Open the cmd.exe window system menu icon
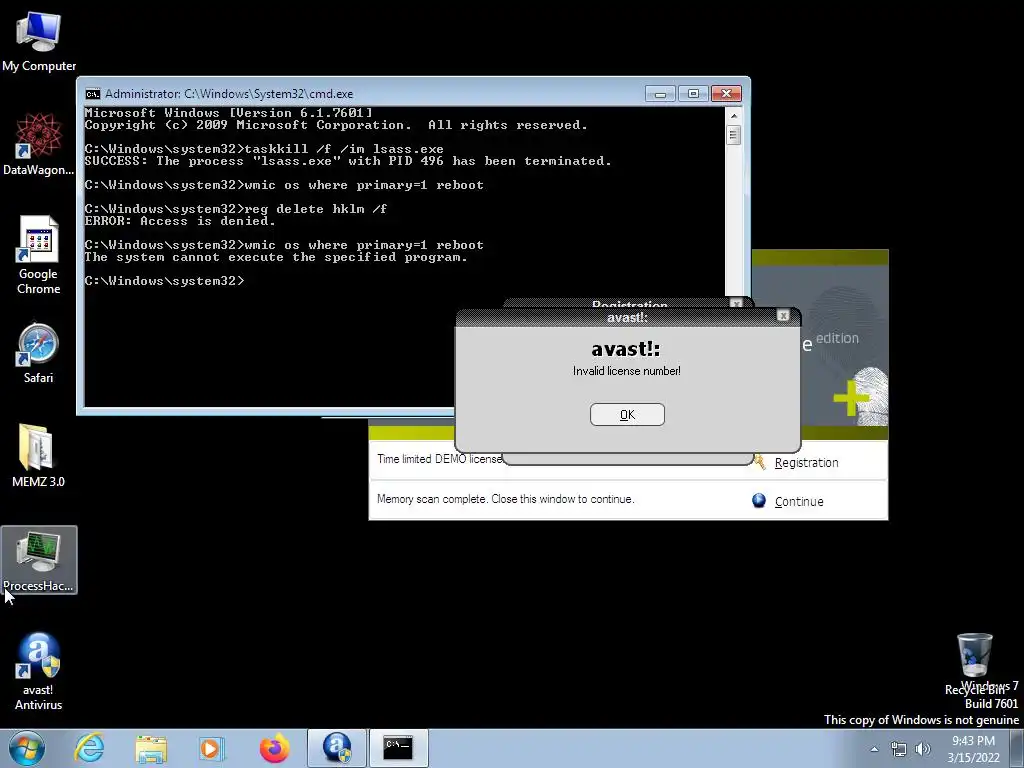Viewport: 1024px width, 768px height. click(93, 94)
